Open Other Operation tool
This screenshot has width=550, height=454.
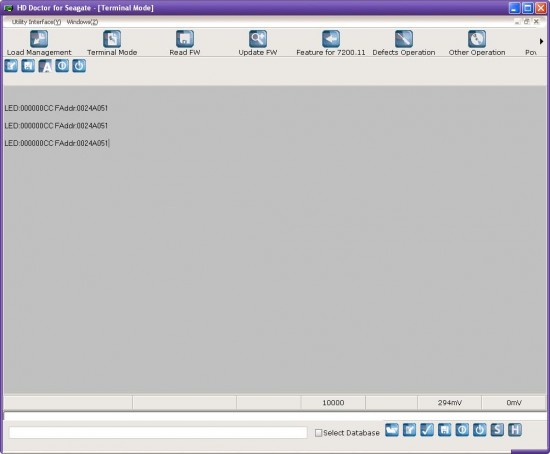point(477,43)
